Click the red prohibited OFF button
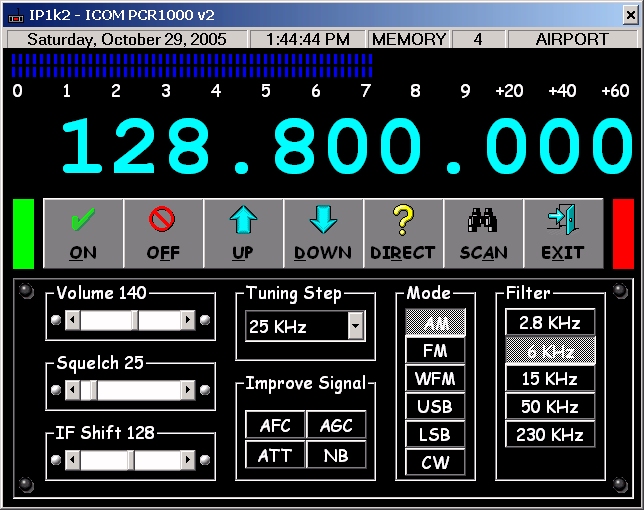The width and height of the screenshot is (644, 510). click(x=163, y=233)
